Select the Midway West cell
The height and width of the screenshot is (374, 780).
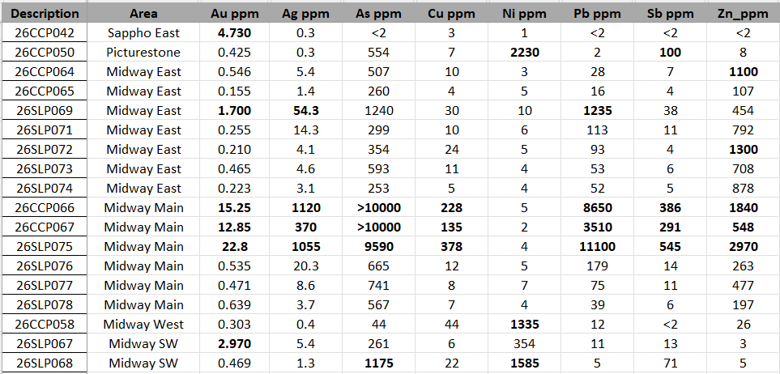pos(144,324)
